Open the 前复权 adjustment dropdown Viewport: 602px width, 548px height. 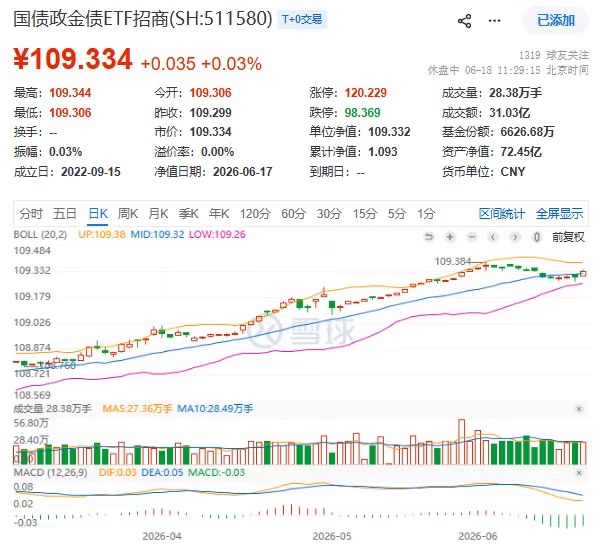click(x=568, y=237)
